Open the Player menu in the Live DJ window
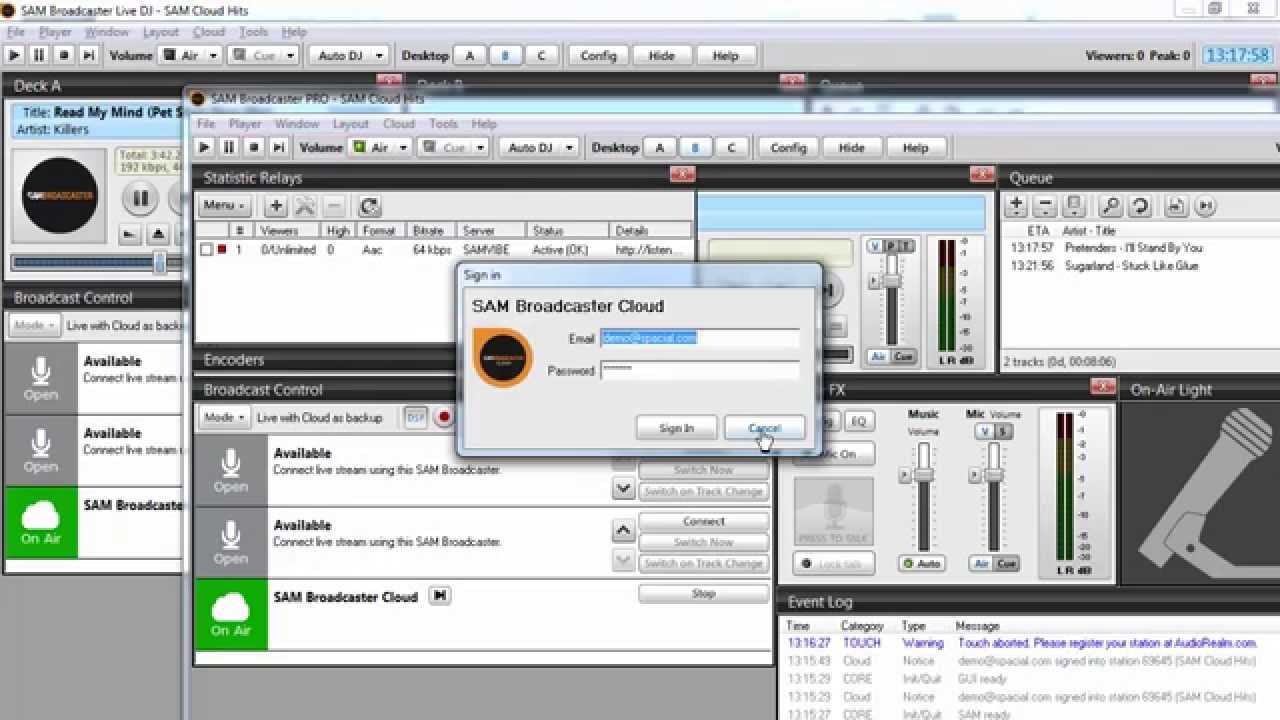 pos(55,32)
